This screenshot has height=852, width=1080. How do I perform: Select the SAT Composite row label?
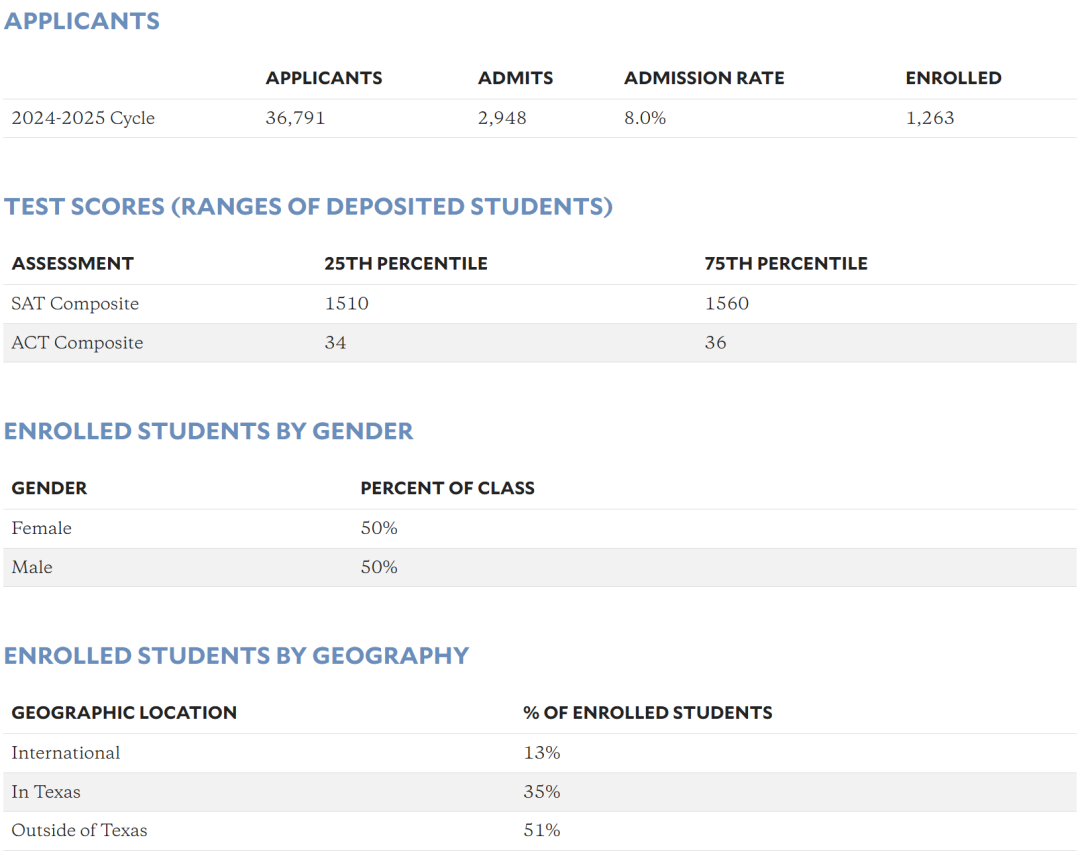[x=75, y=304]
